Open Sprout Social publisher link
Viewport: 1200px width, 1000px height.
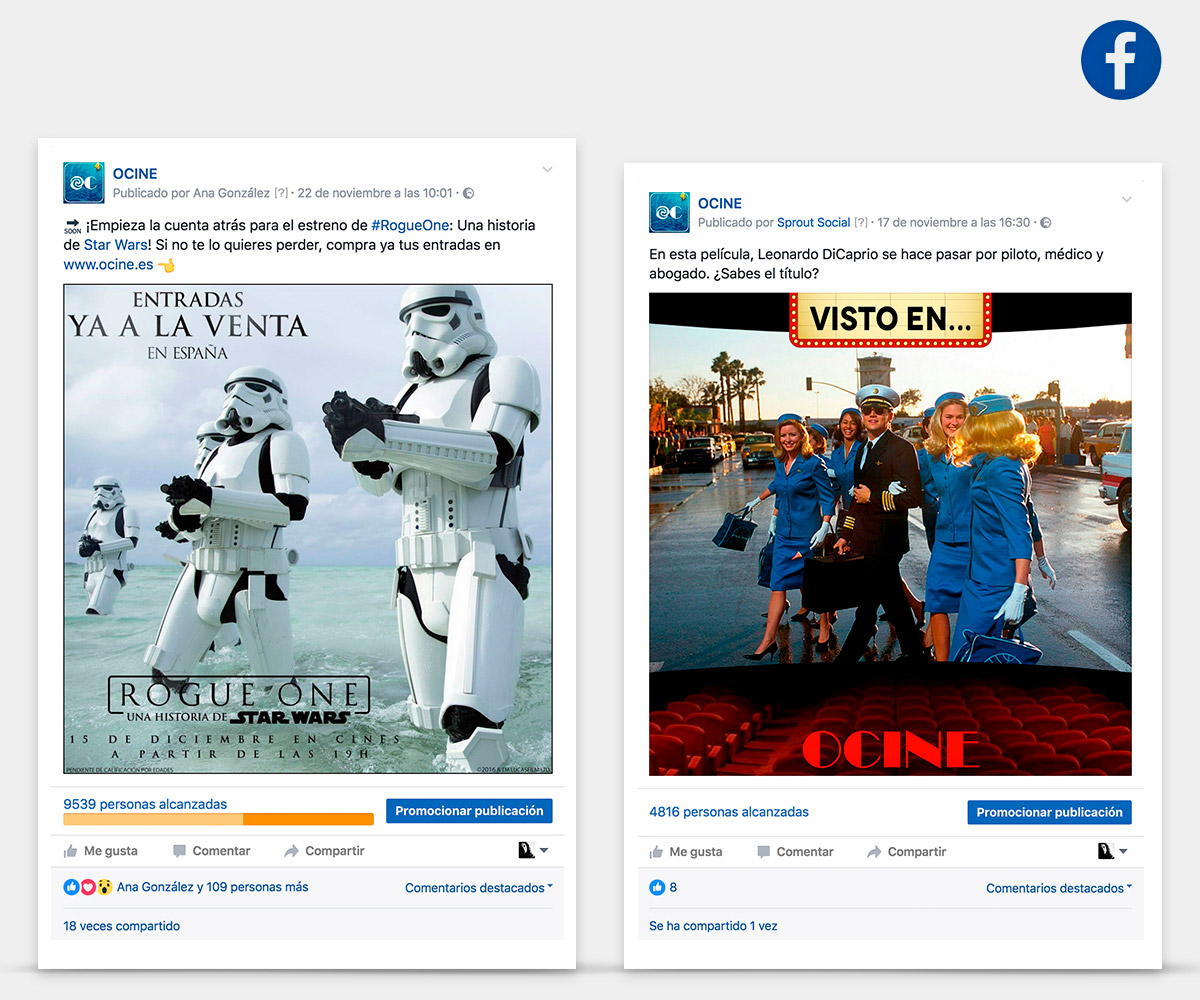click(x=814, y=223)
